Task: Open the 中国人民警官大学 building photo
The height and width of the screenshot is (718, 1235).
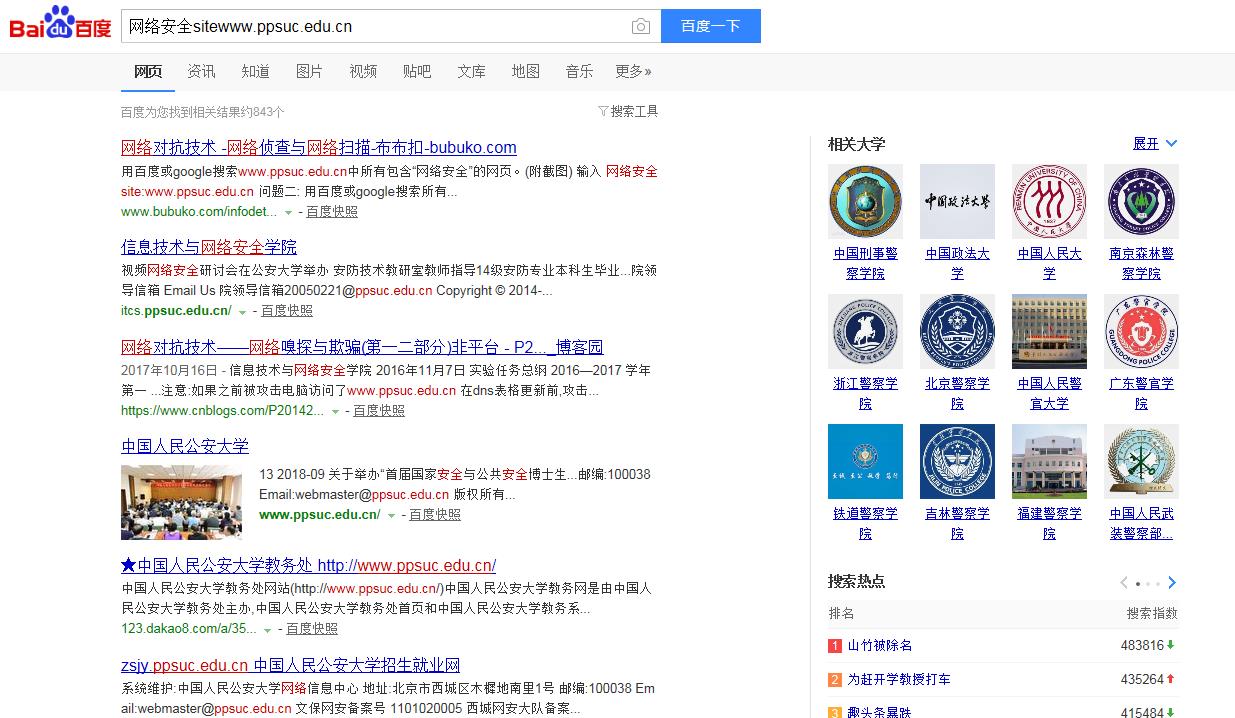Action: tap(1049, 331)
